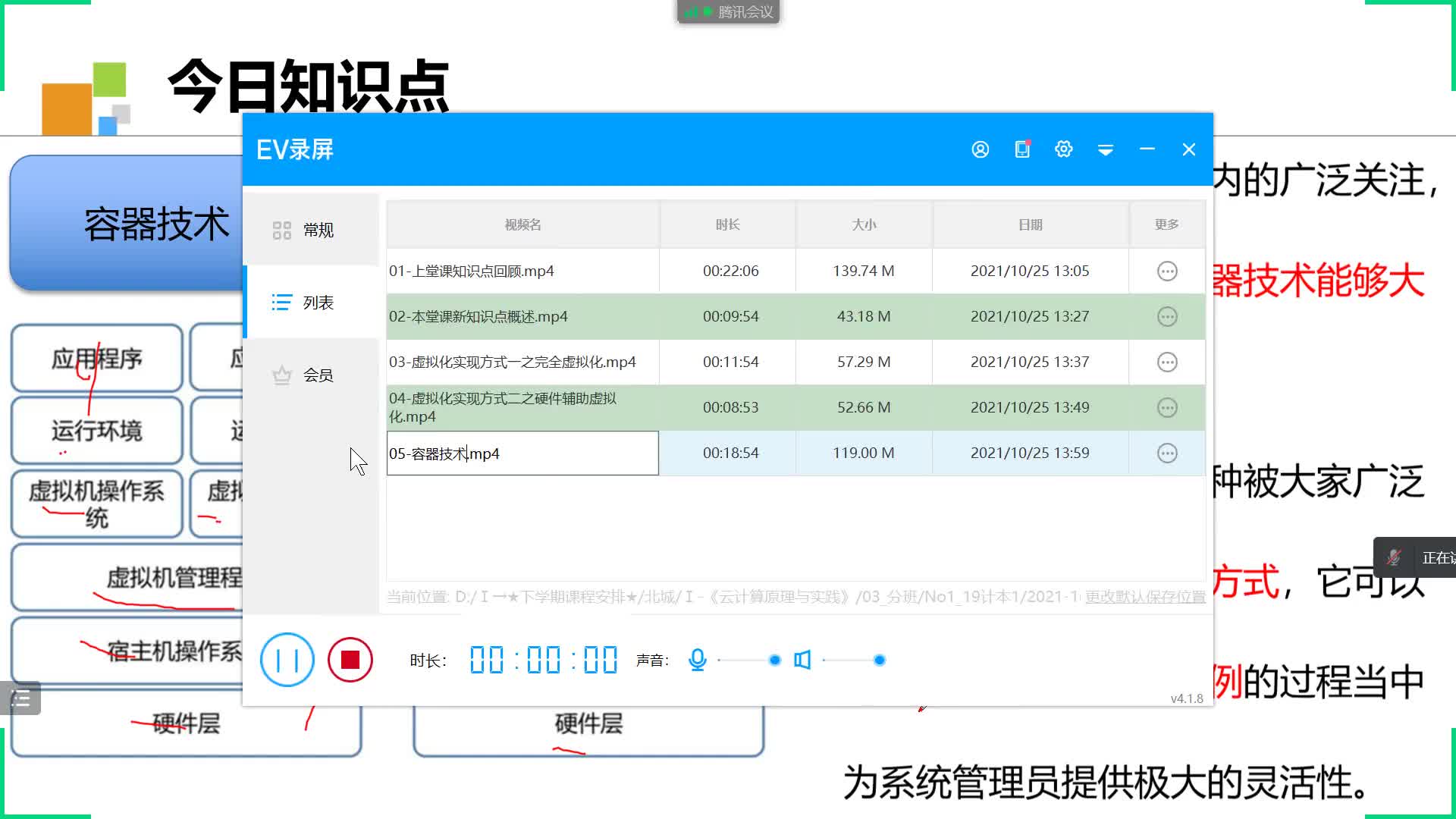The width and height of the screenshot is (1456, 819).
Task: Switch to the 常规 tab
Action: 311,230
